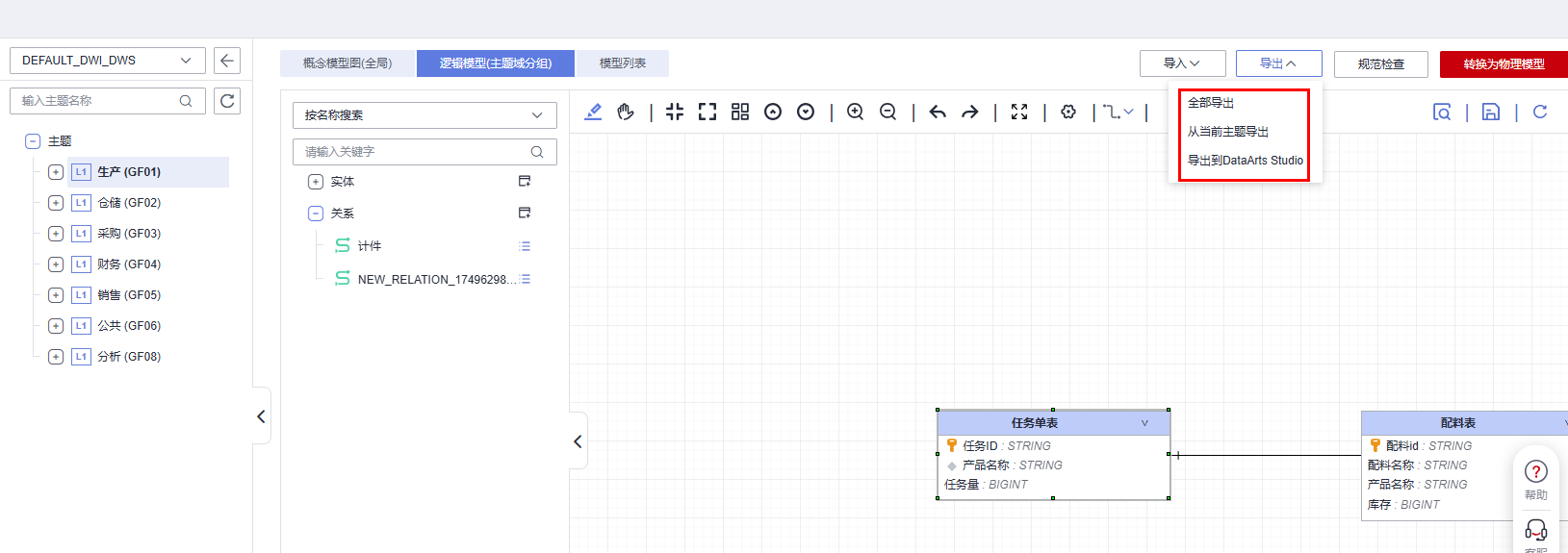Click search icon in subject name field

click(186, 100)
